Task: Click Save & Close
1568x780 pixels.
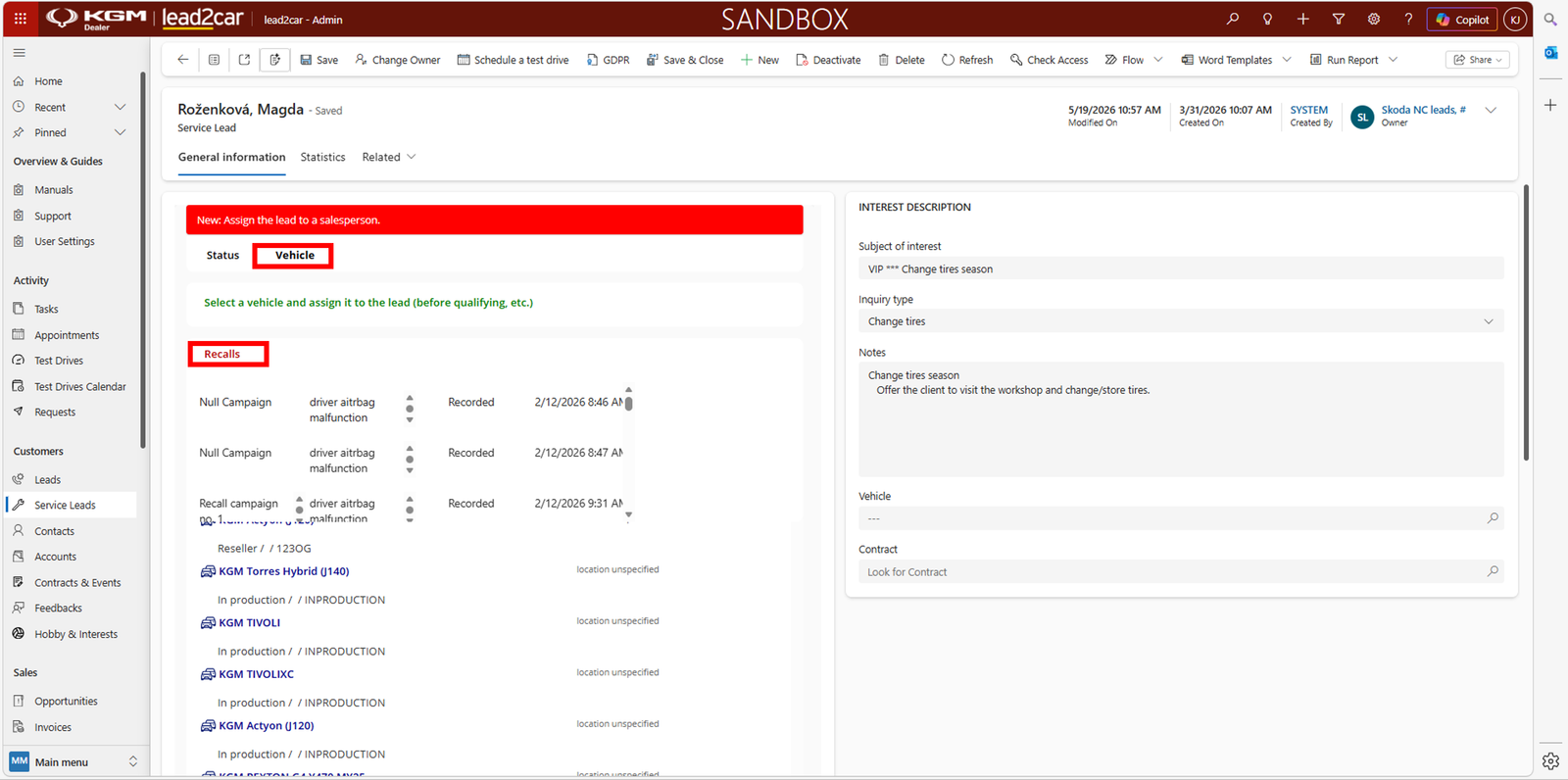Action: [x=685, y=60]
